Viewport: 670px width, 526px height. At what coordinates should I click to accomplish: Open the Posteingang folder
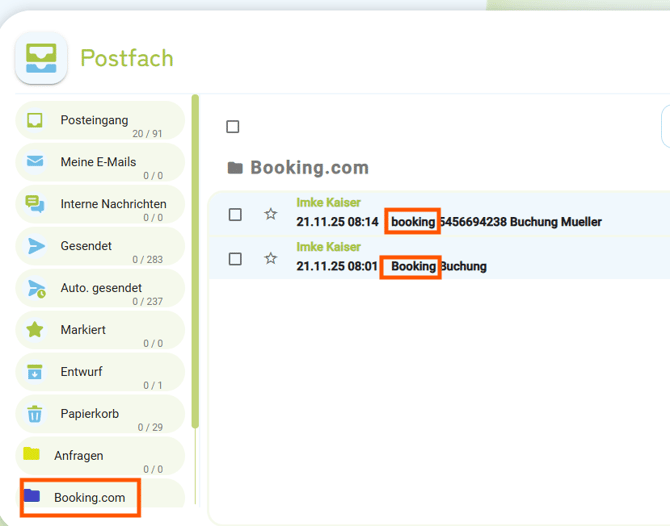100,120
